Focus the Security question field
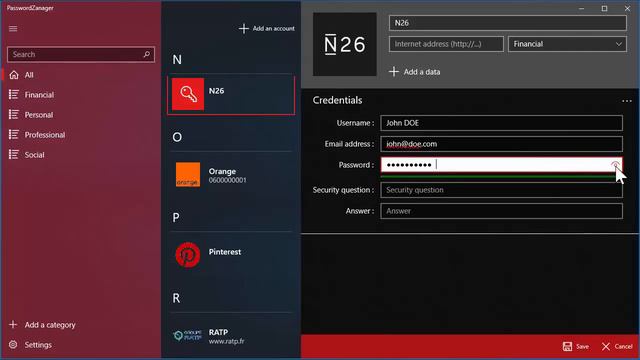 pyautogui.click(x=501, y=190)
